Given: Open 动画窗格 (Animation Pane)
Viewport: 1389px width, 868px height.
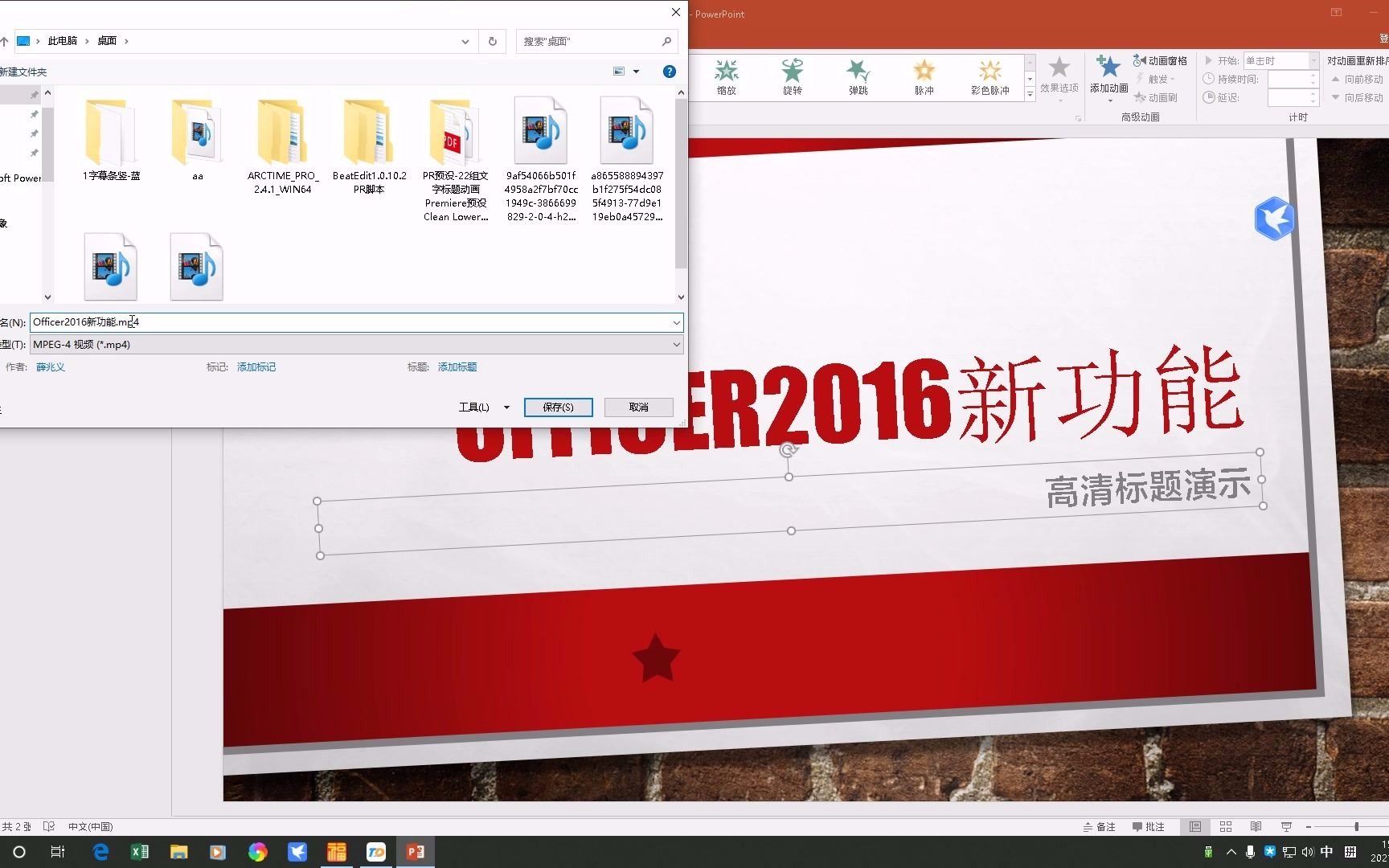Looking at the screenshot, I should 1160,61.
